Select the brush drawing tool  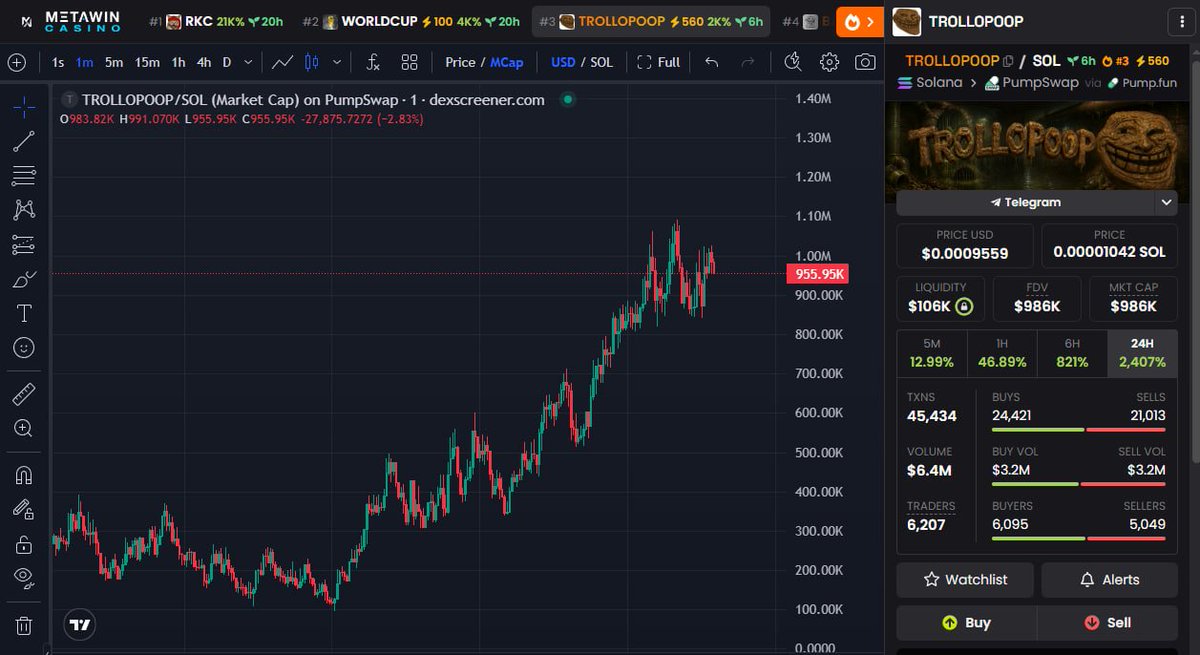(24, 279)
